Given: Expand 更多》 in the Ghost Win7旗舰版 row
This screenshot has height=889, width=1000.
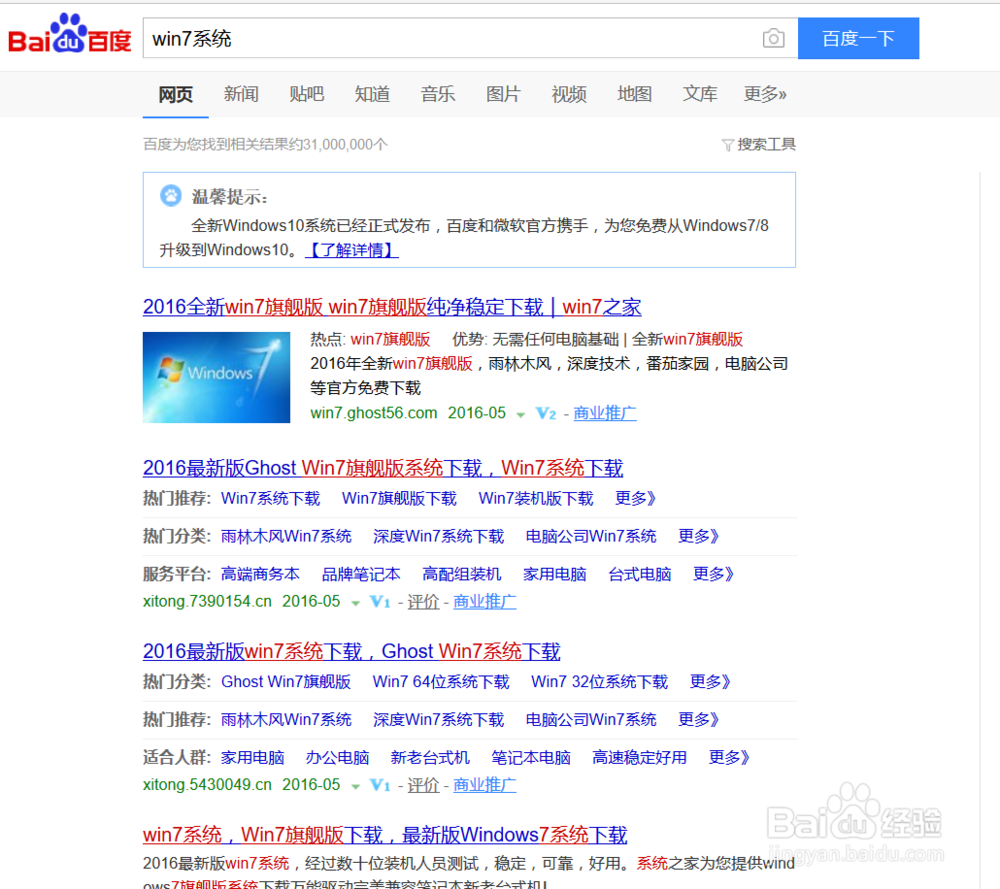Looking at the screenshot, I should pos(710,682).
